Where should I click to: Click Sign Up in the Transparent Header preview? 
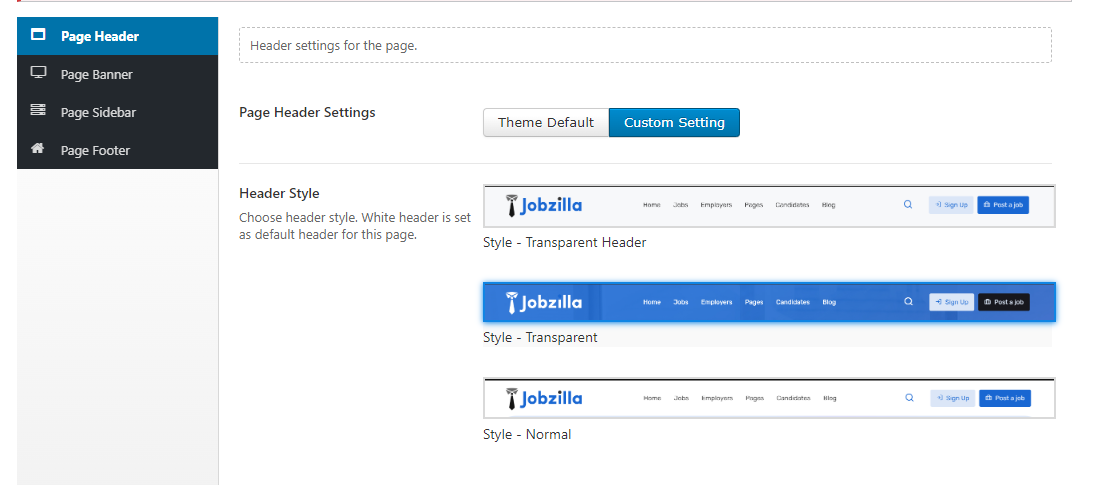pyautogui.click(x=951, y=205)
